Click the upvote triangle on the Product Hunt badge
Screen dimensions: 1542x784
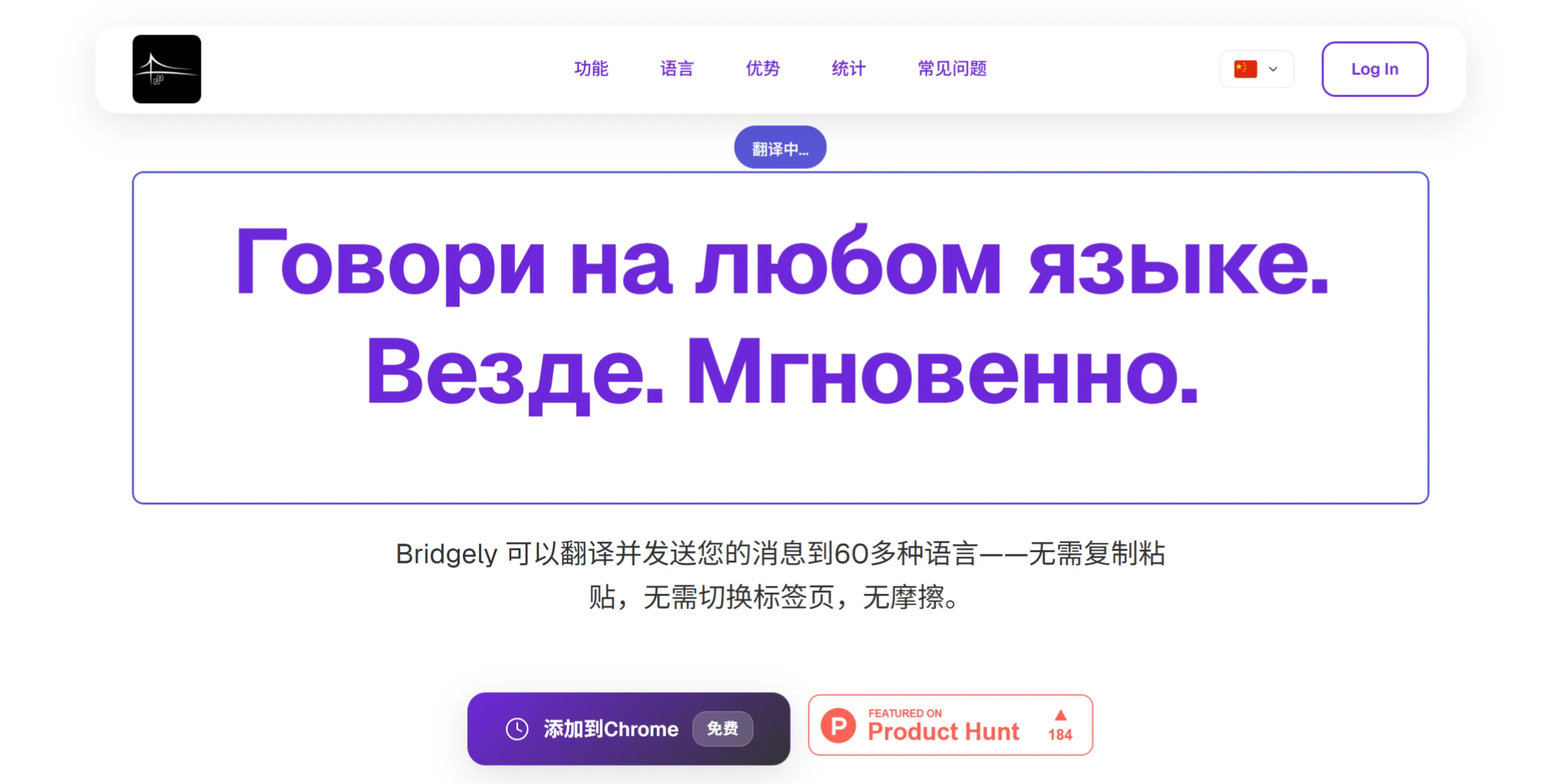coord(1060,714)
